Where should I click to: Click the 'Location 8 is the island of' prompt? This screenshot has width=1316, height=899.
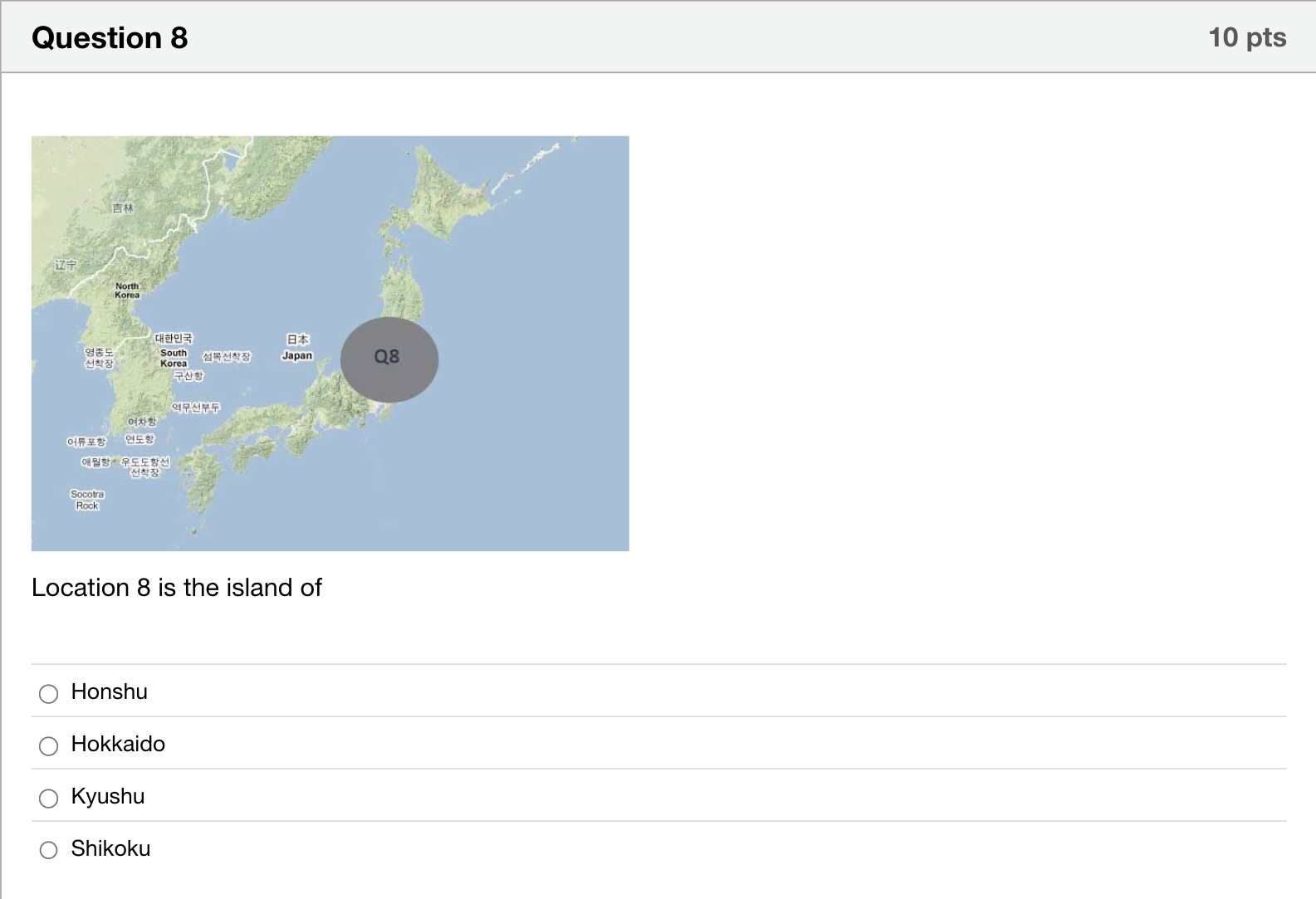click(x=176, y=588)
